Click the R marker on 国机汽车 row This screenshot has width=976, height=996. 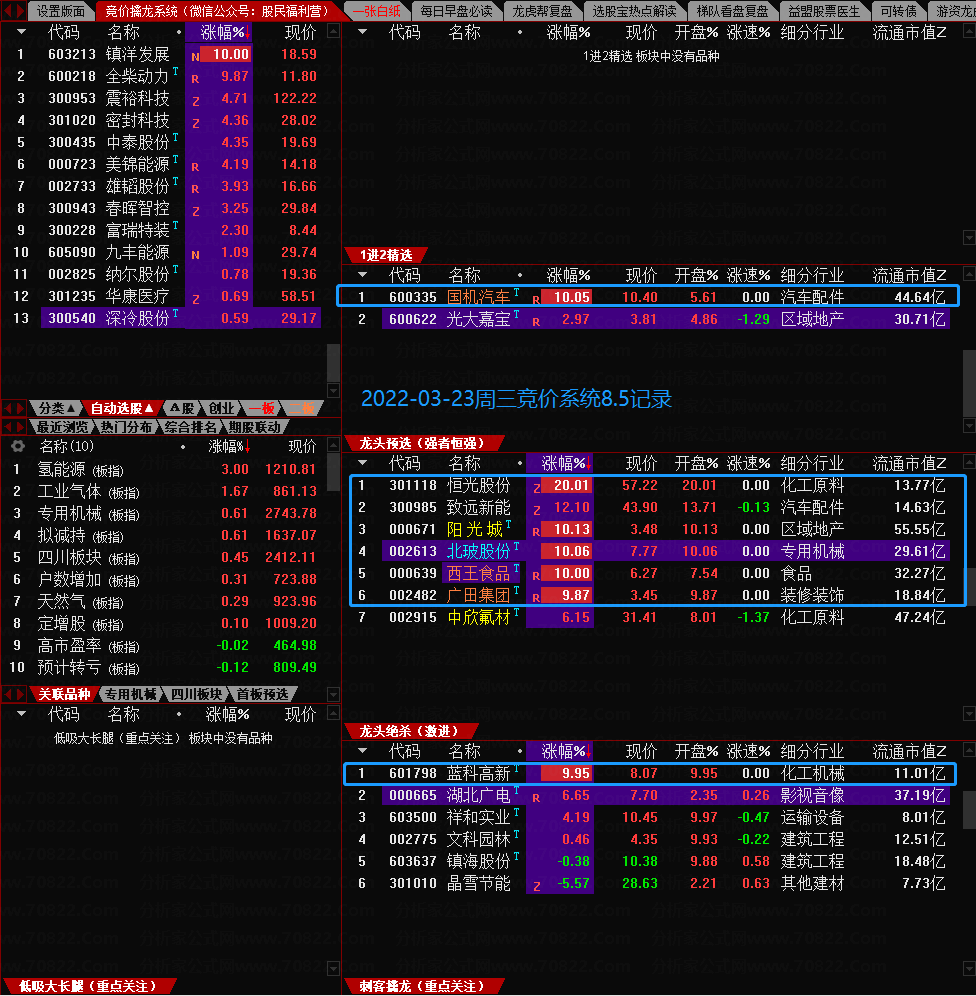(x=536, y=298)
